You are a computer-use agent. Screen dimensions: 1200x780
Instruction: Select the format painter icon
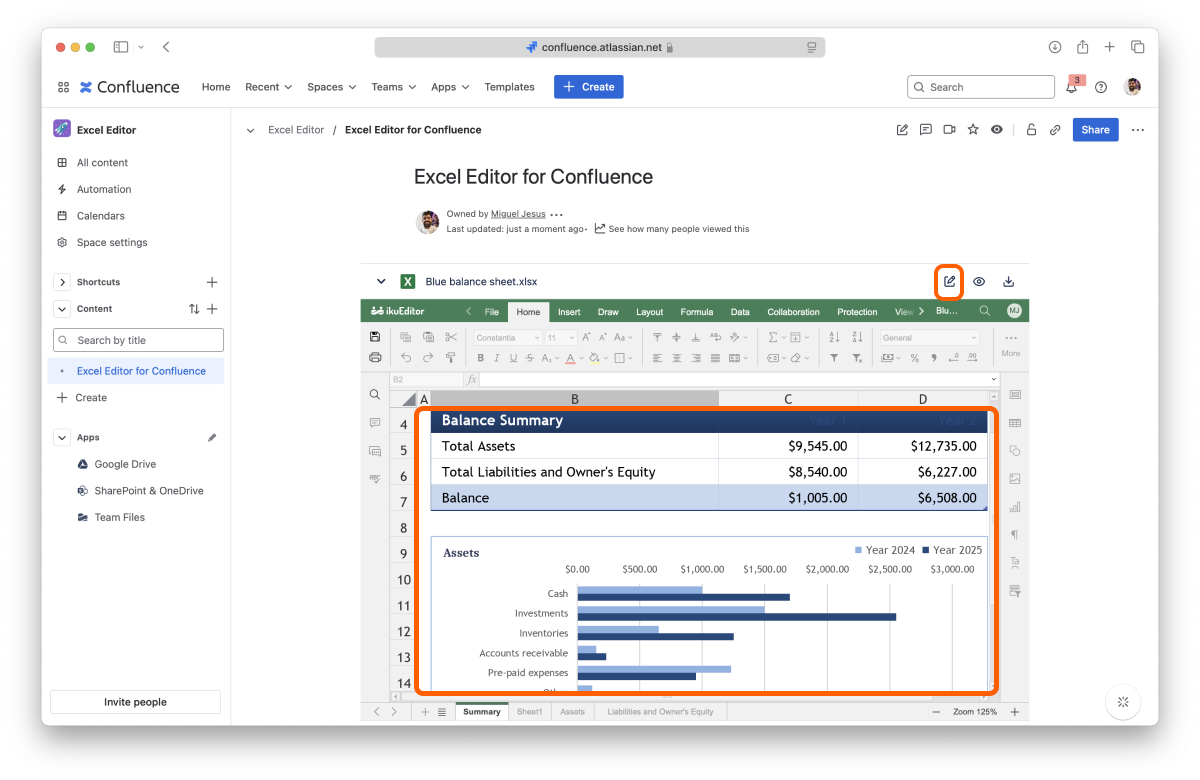coord(451,357)
